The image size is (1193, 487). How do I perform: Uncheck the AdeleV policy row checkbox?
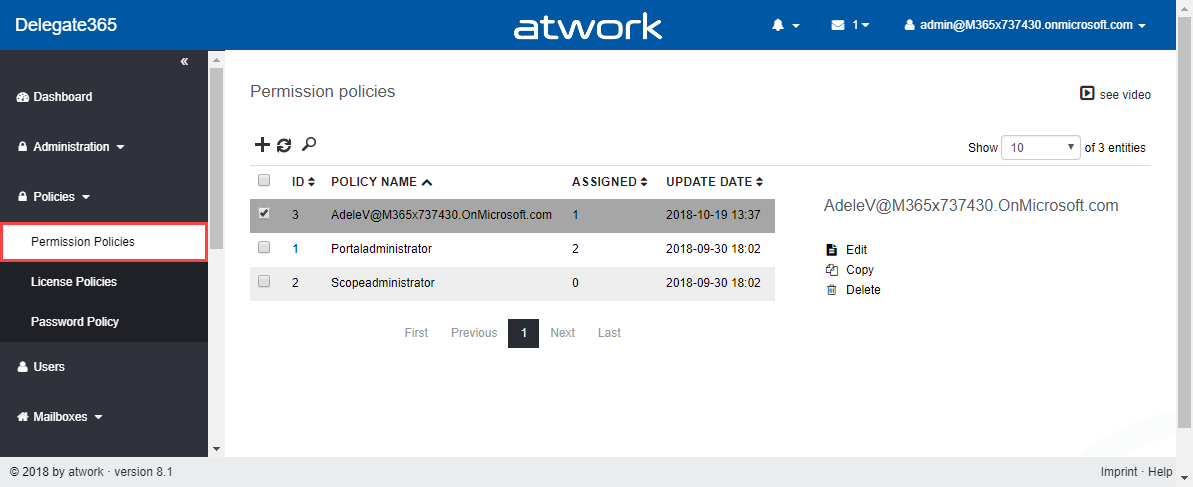click(264, 213)
